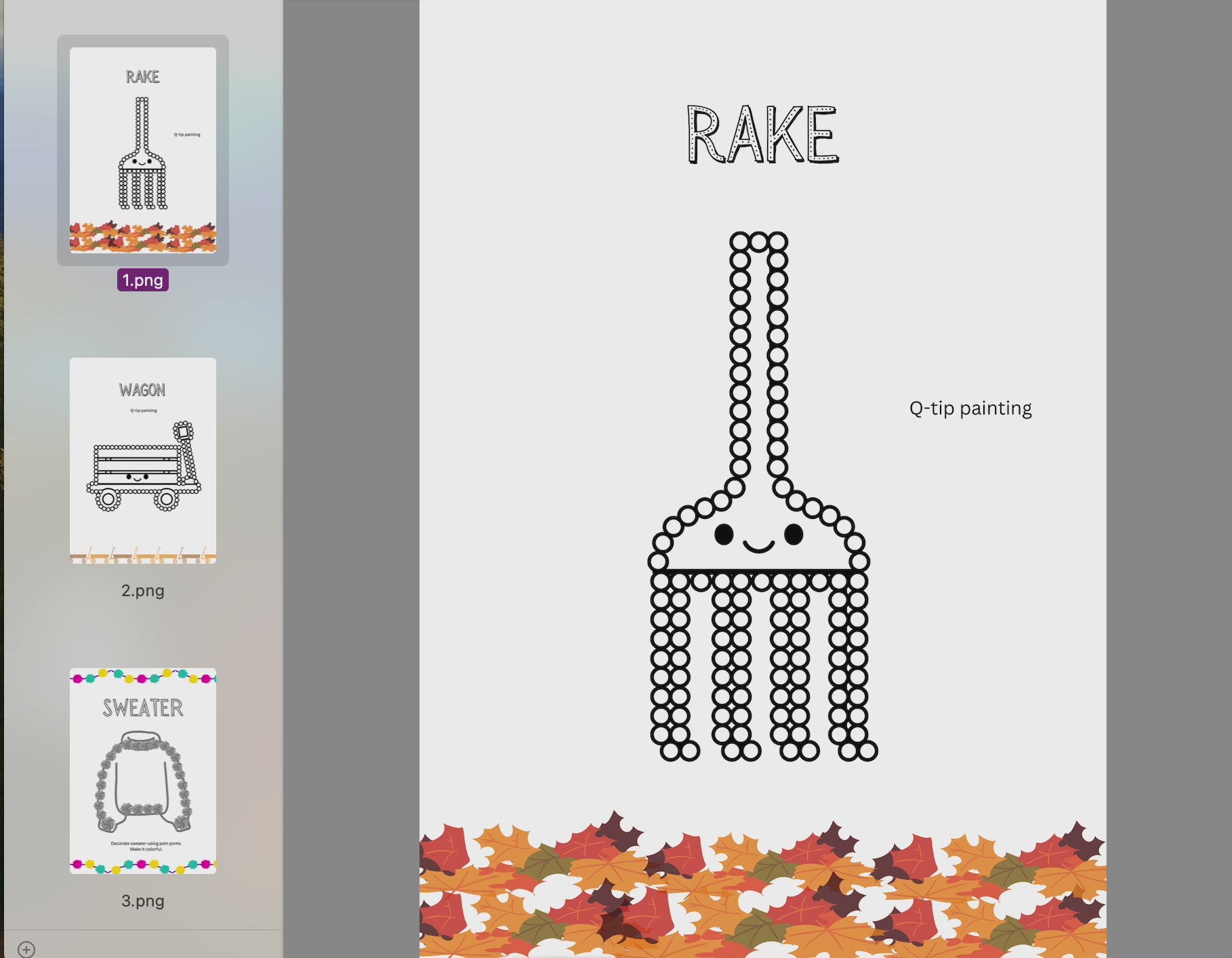Click the 2.png filename label
This screenshot has height=958, width=1232.
(x=142, y=590)
